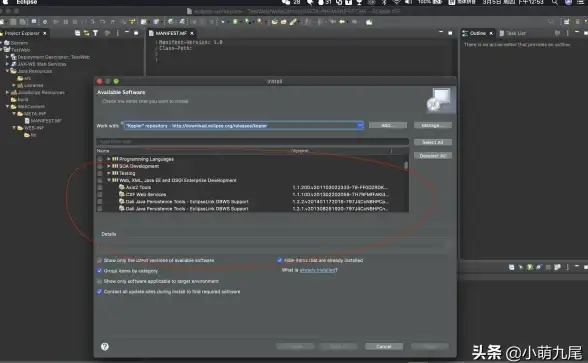Screen dimensions: 588x363
Task: Maximize the editor area panel
Action: (x=450, y=33)
